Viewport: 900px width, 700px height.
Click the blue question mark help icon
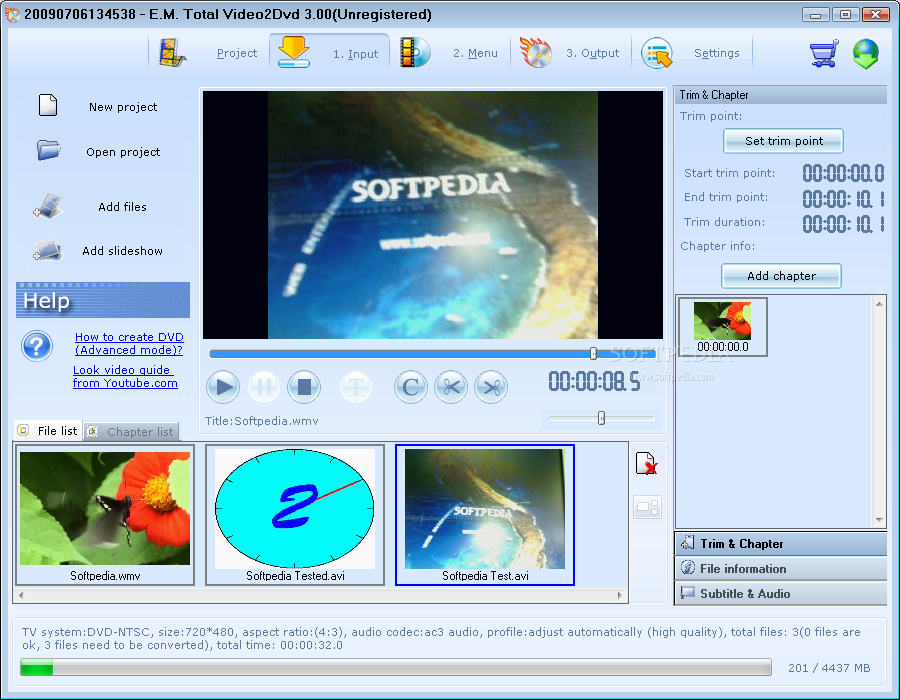click(x=37, y=346)
